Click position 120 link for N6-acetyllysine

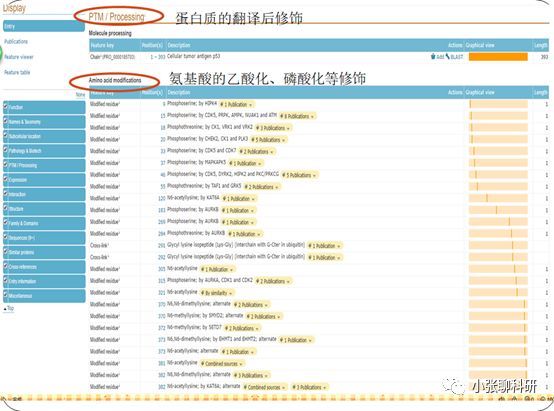point(161,198)
